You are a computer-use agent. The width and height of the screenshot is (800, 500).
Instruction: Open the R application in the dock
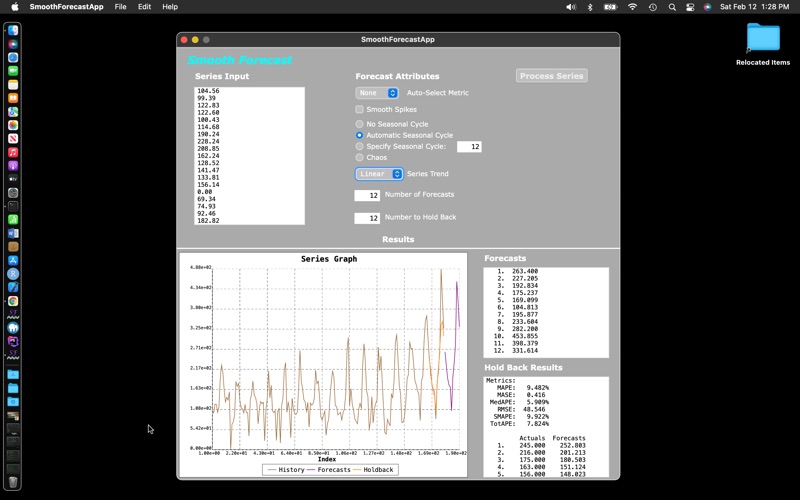[13, 274]
